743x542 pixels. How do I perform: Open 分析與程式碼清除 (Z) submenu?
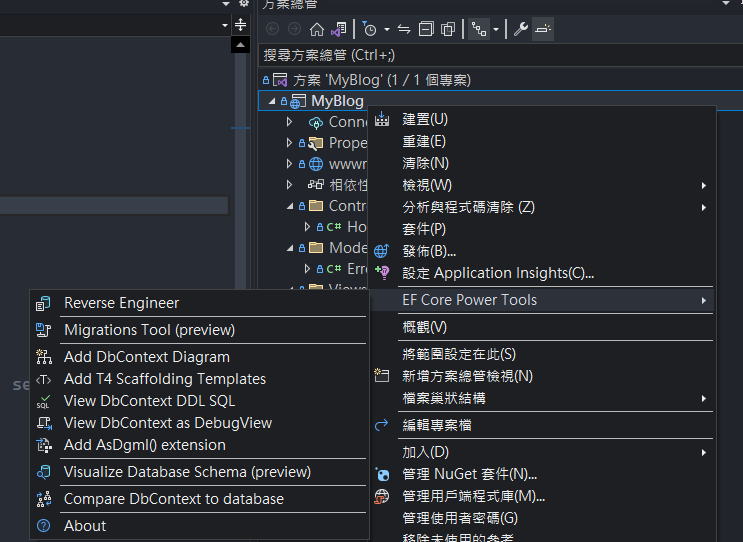[541, 208]
